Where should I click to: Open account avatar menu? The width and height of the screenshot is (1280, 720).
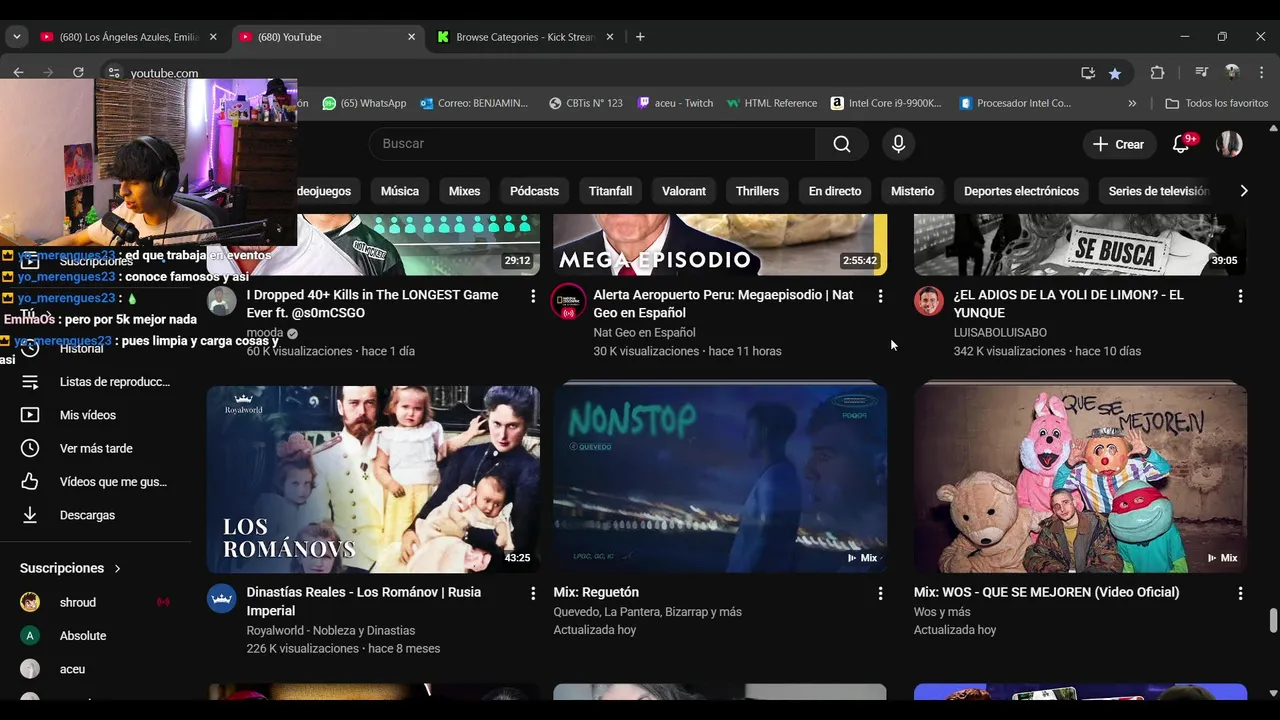tap(1229, 144)
